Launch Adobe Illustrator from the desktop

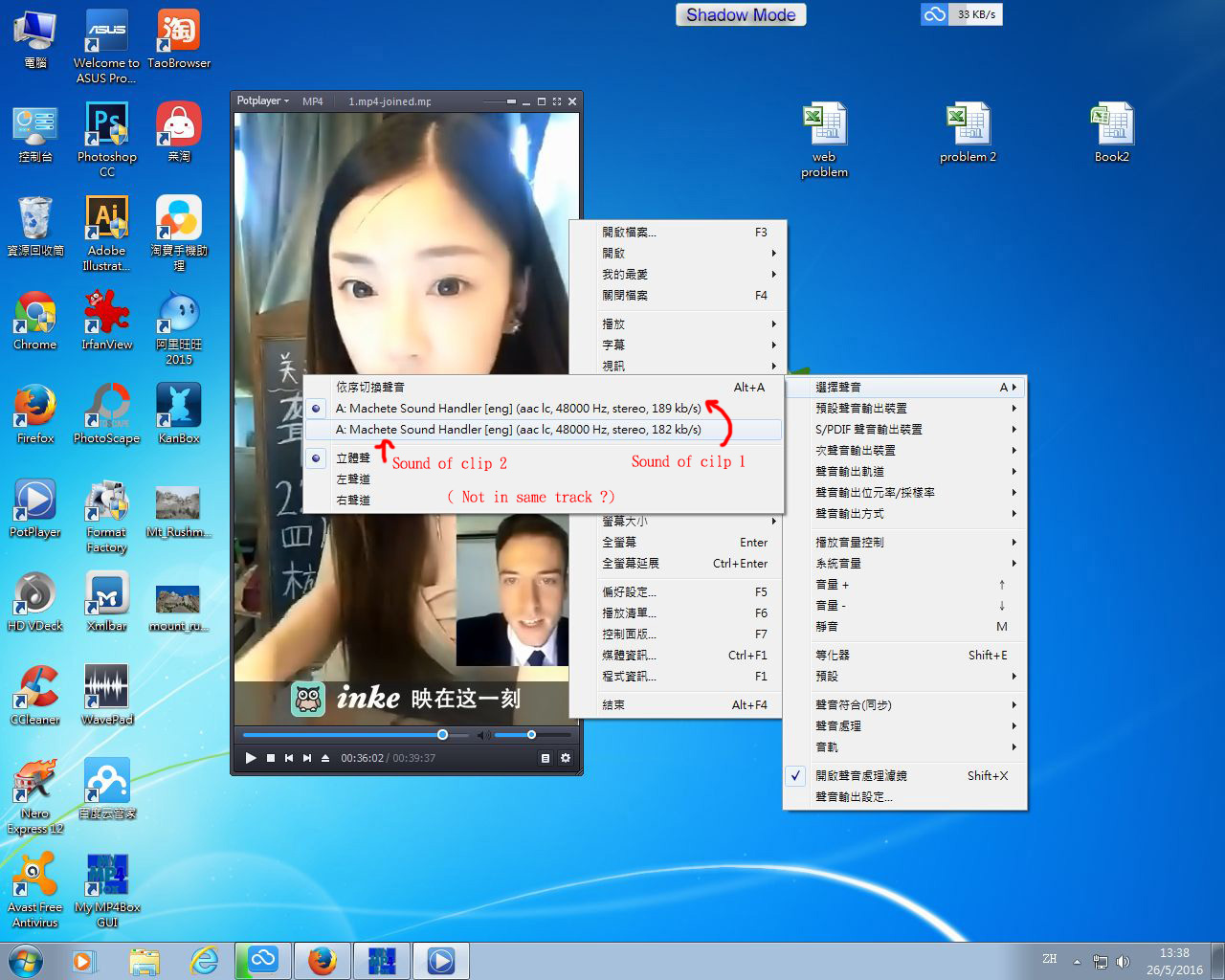click(x=107, y=234)
